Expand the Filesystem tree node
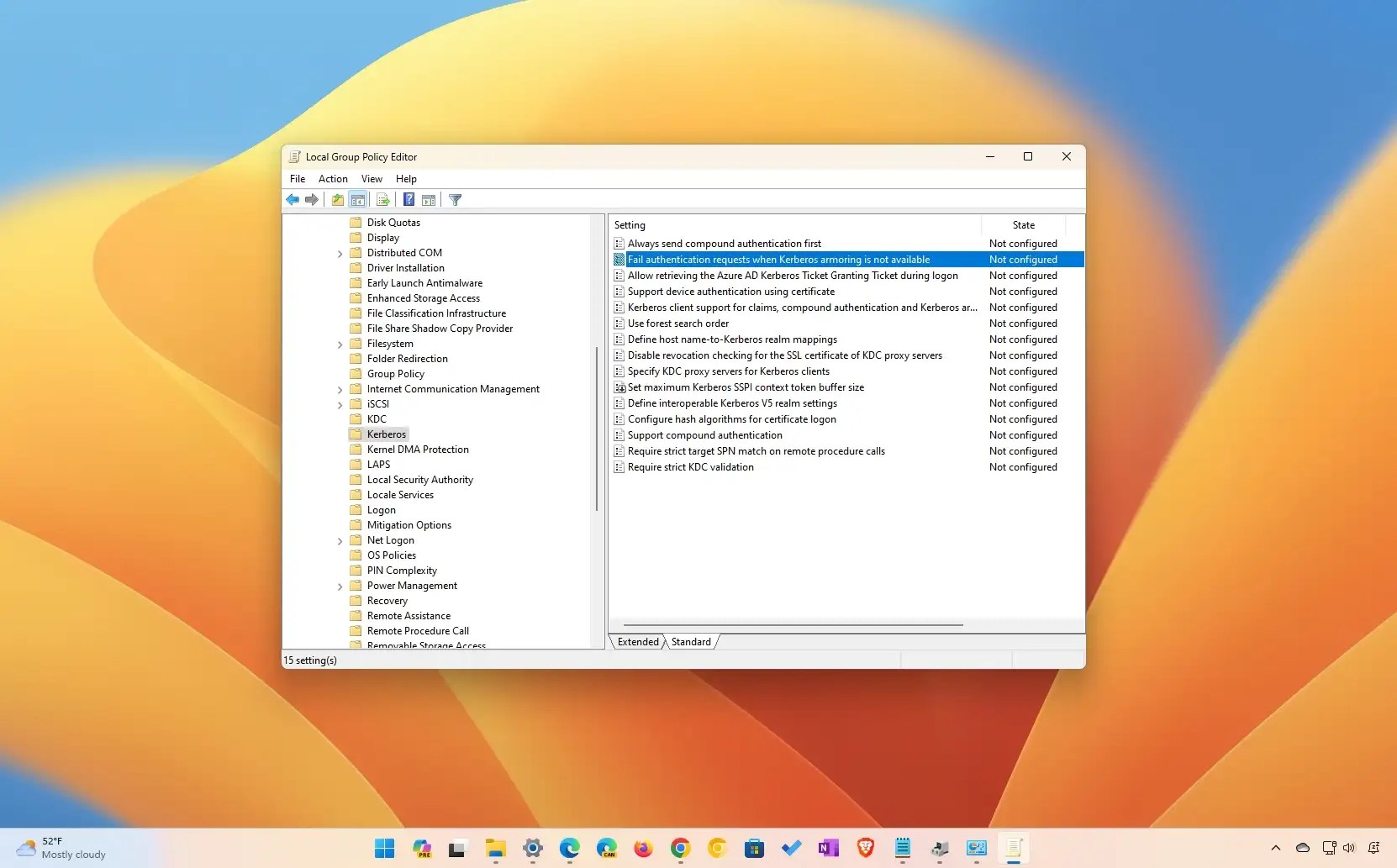 tap(340, 344)
